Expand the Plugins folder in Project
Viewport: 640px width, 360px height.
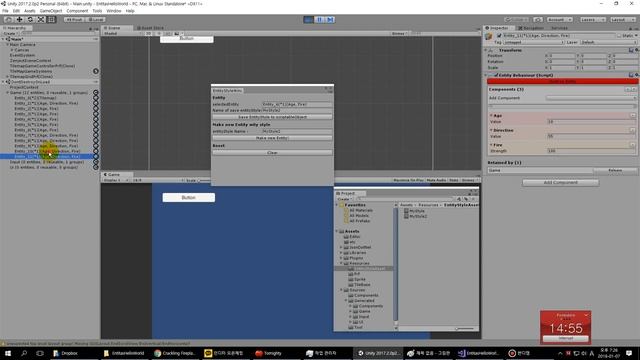pyautogui.click(x=341, y=258)
